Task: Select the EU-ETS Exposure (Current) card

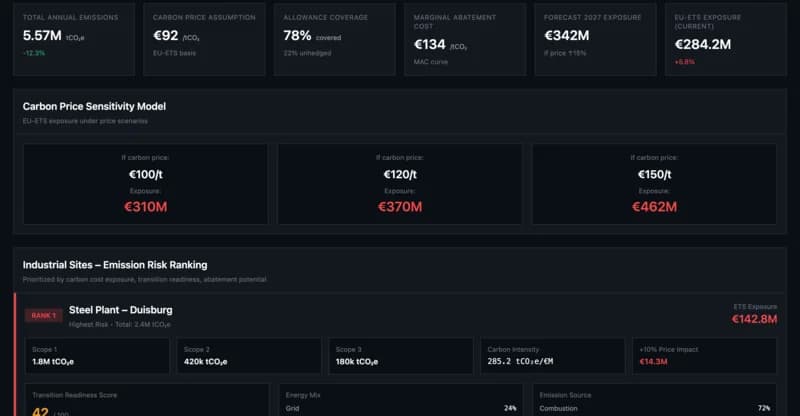Action: pos(725,39)
